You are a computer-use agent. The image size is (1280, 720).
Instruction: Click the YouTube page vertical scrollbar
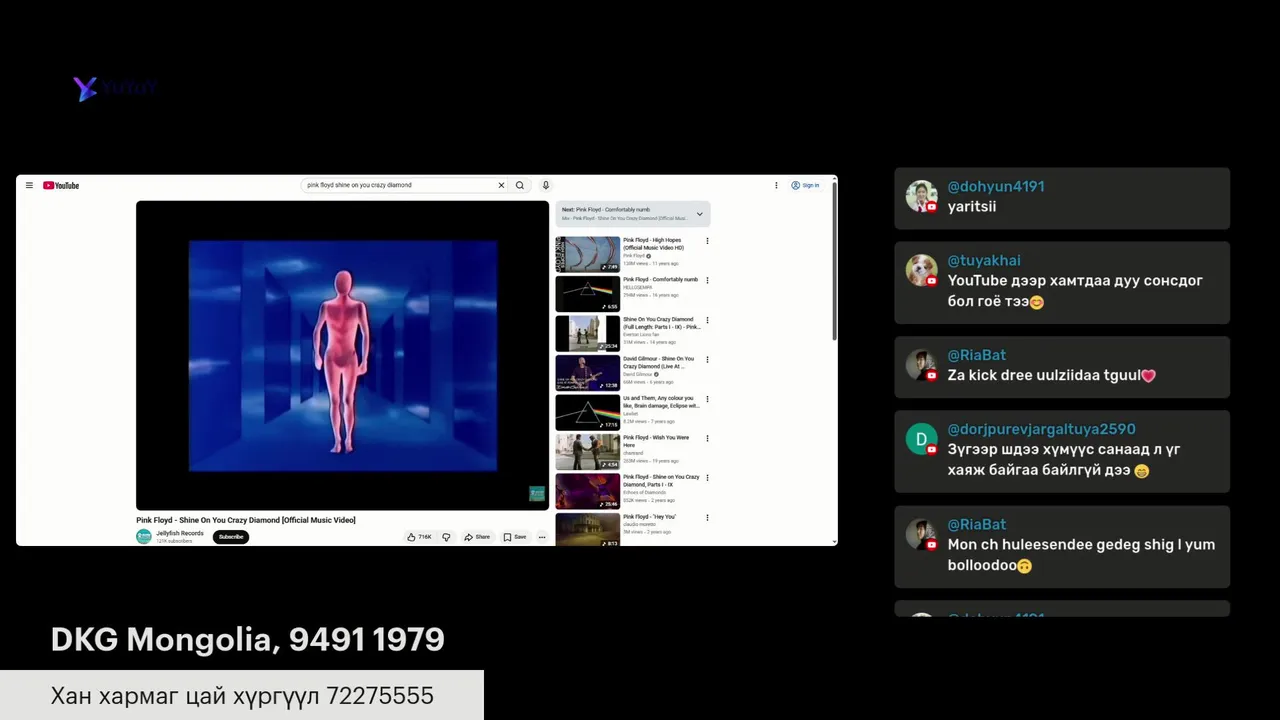(834, 260)
